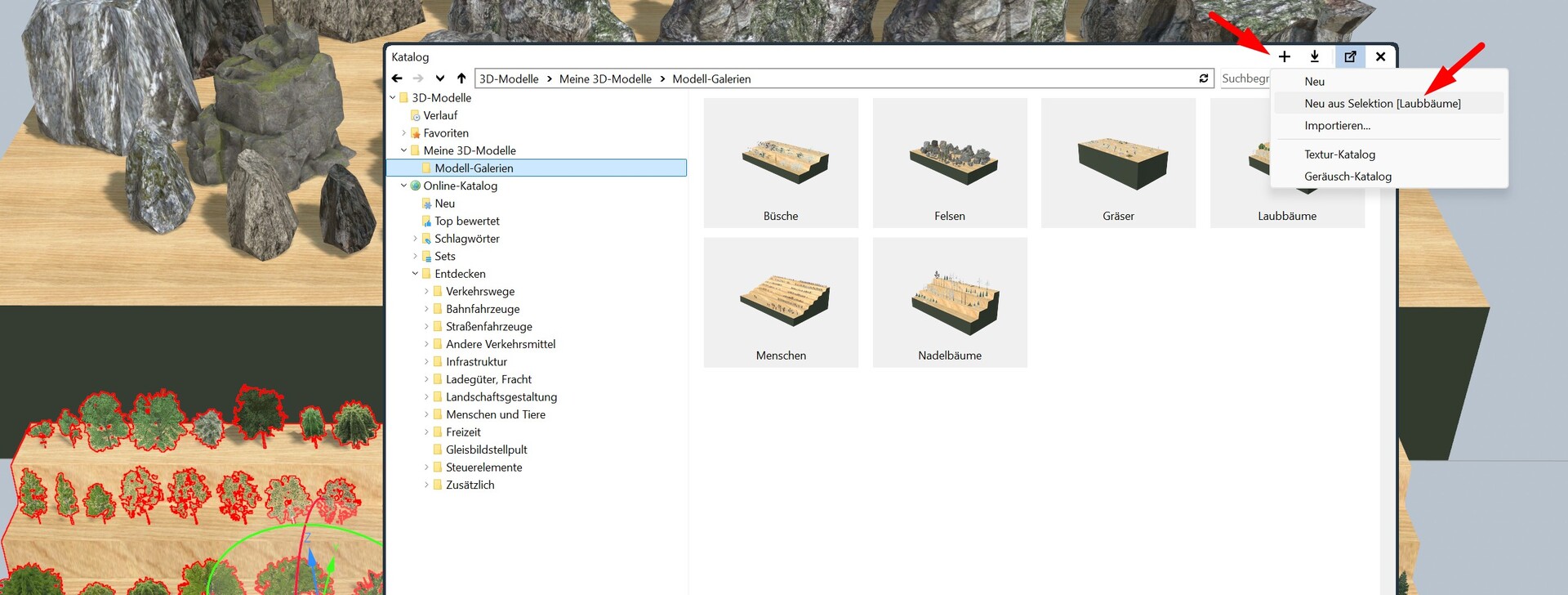Screen dimensions: 1568x595
Task: Go up one folder level arrow
Action: coord(461,78)
